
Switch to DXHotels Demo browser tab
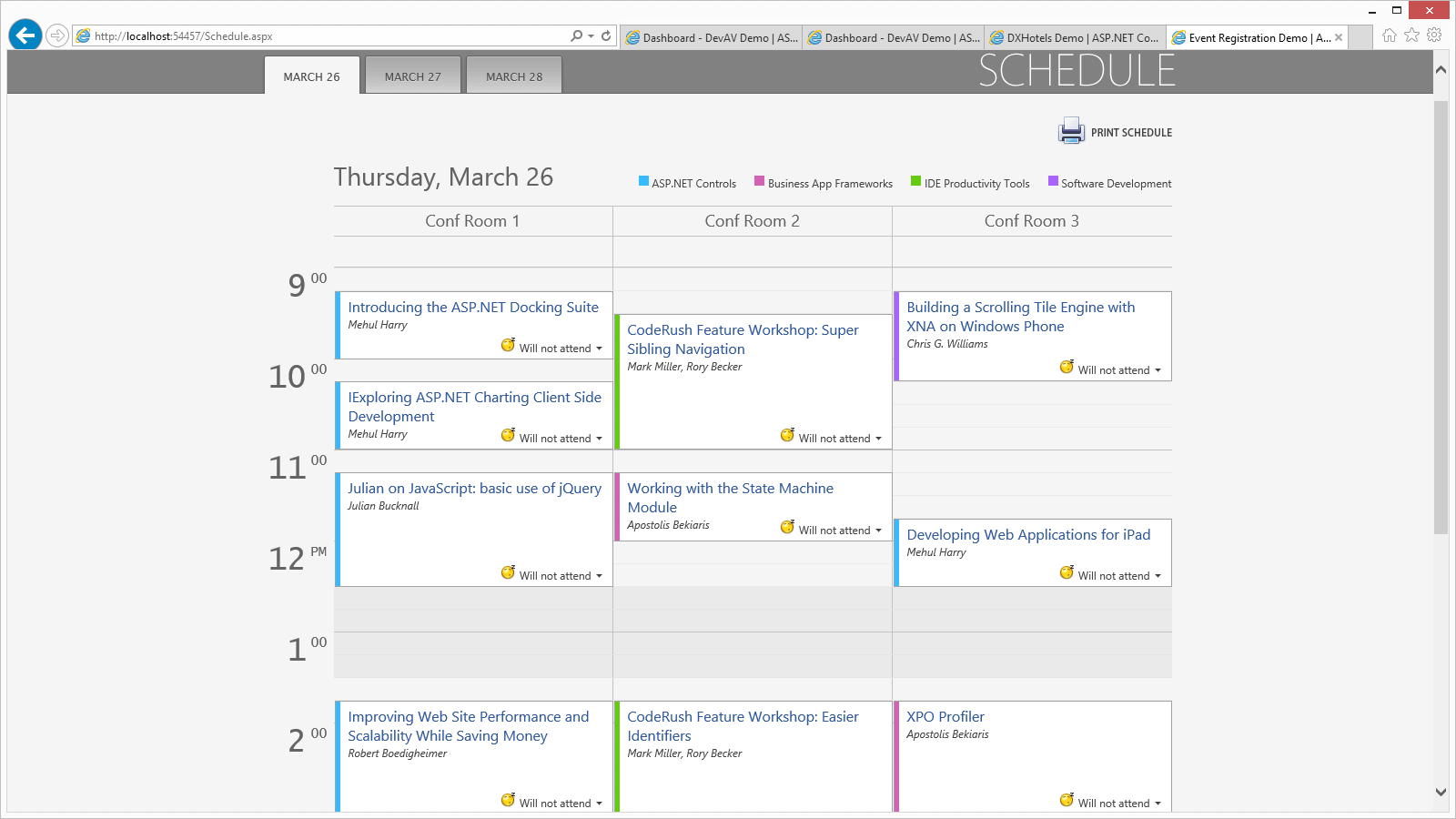pyautogui.click(x=1075, y=37)
